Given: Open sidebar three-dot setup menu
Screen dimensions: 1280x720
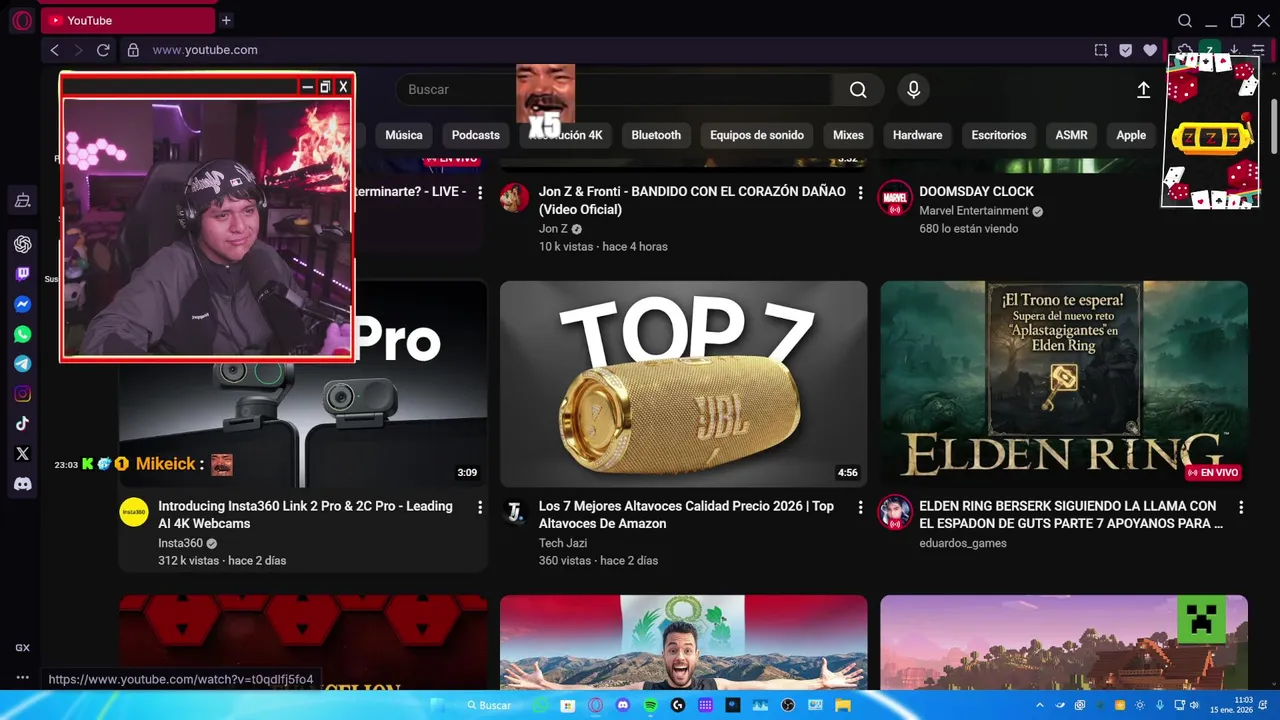Looking at the screenshot, I should [22, 678].
